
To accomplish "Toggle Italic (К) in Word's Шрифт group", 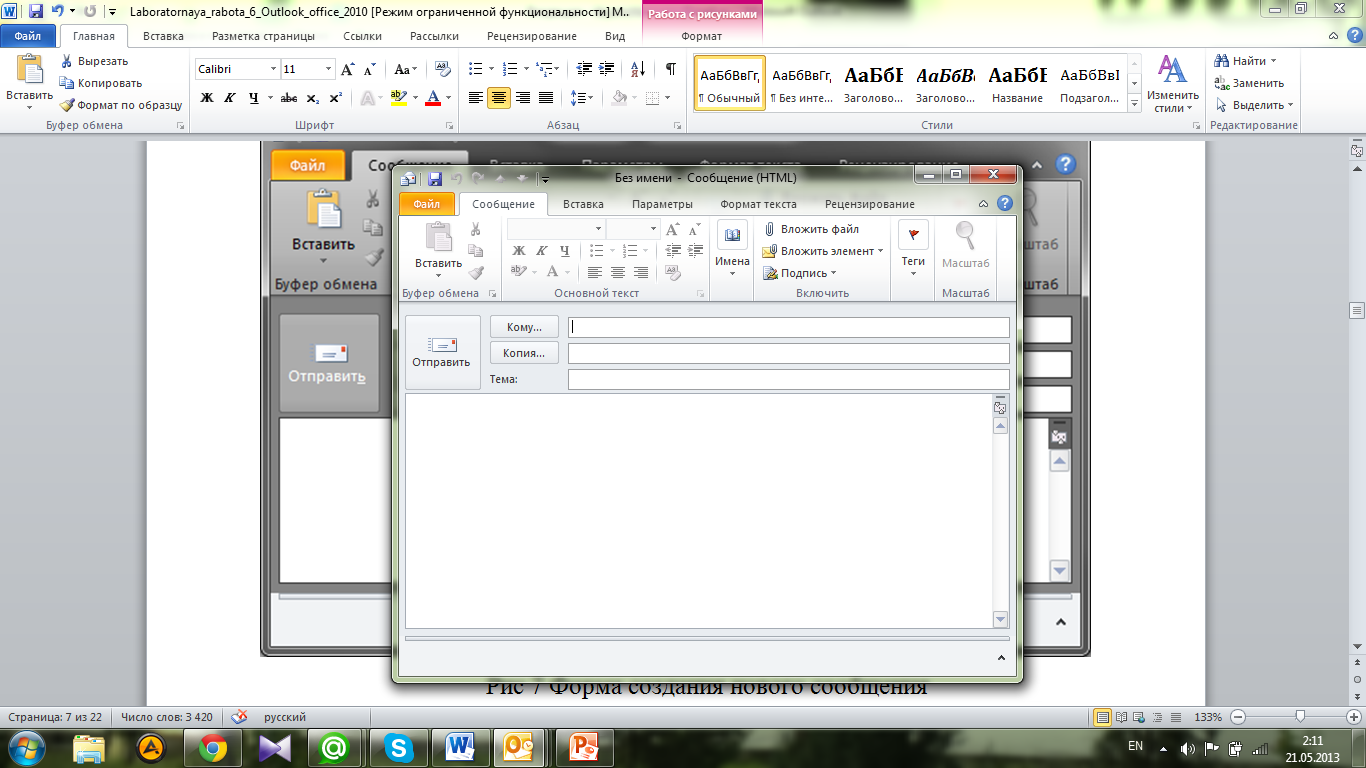I will [230, 98].
